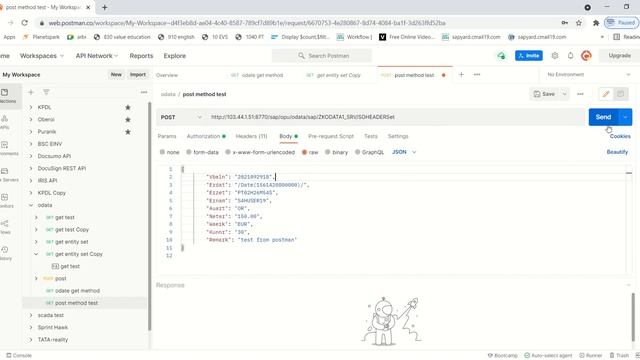Select the raw body type

click(x=310, y=152)
